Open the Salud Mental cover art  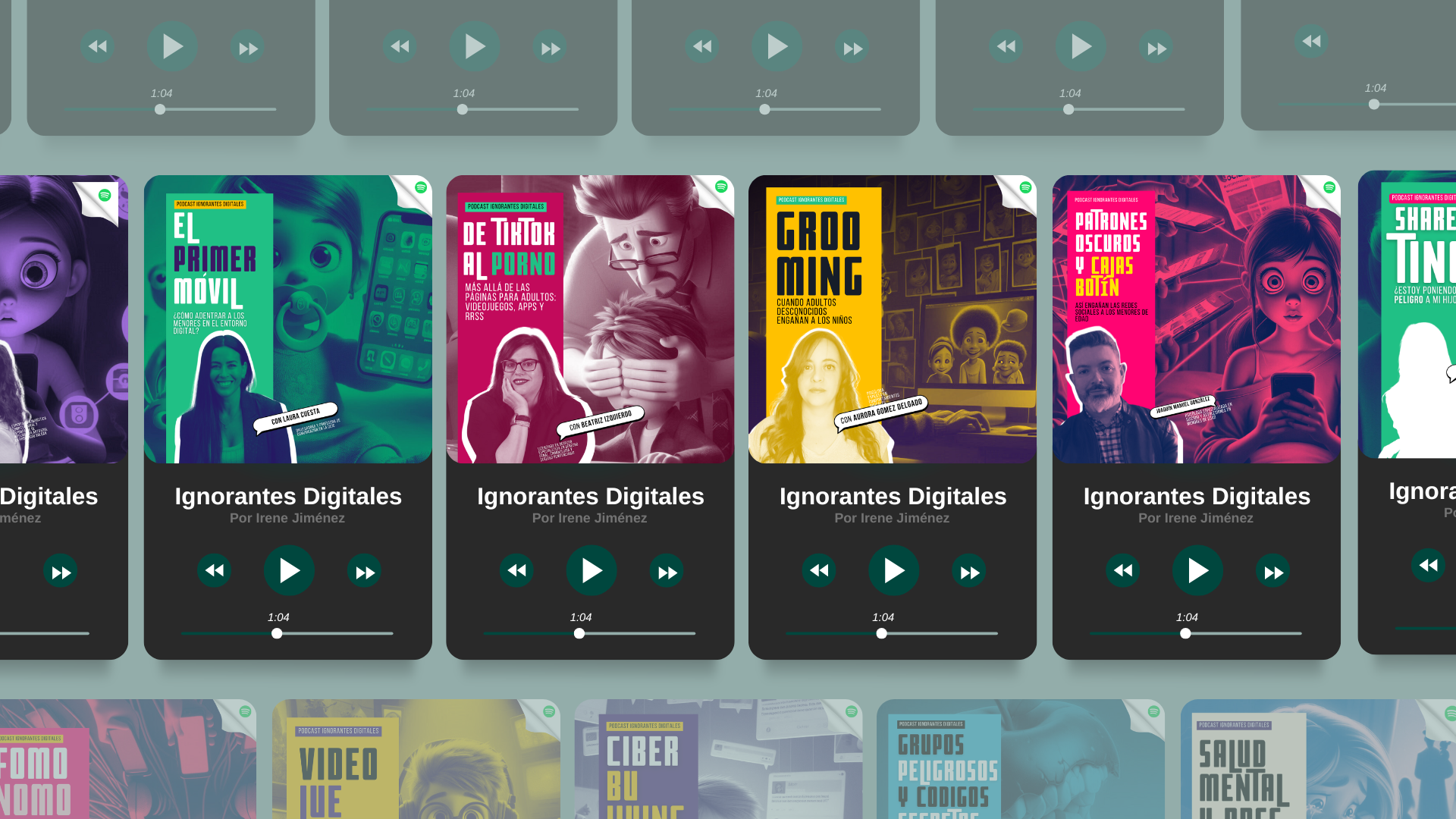click(x=1318, y=759)
